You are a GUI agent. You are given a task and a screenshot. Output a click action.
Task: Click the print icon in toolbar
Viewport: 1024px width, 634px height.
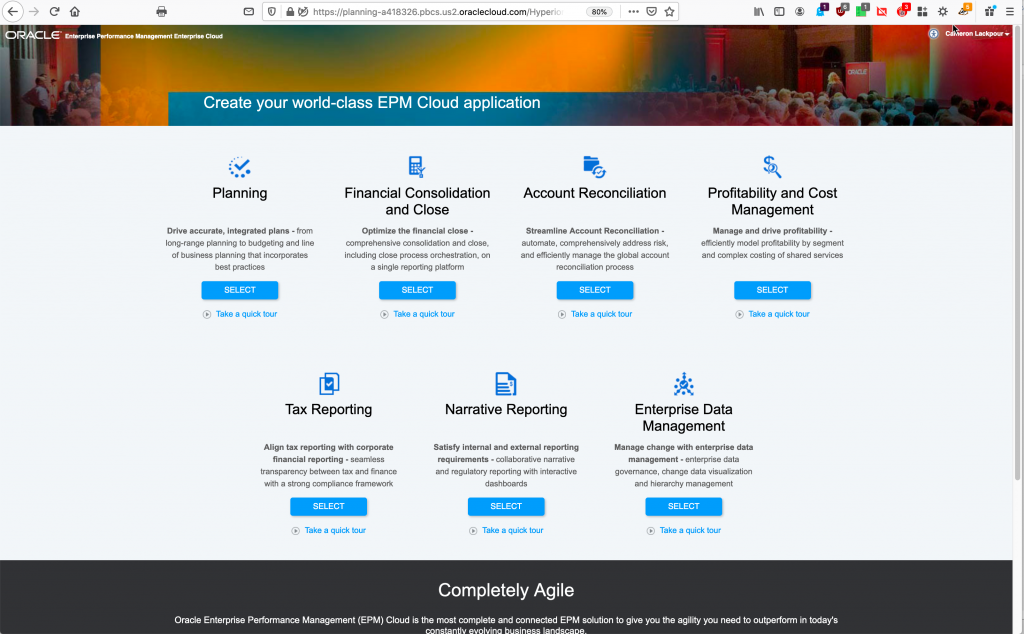(161, 12)
